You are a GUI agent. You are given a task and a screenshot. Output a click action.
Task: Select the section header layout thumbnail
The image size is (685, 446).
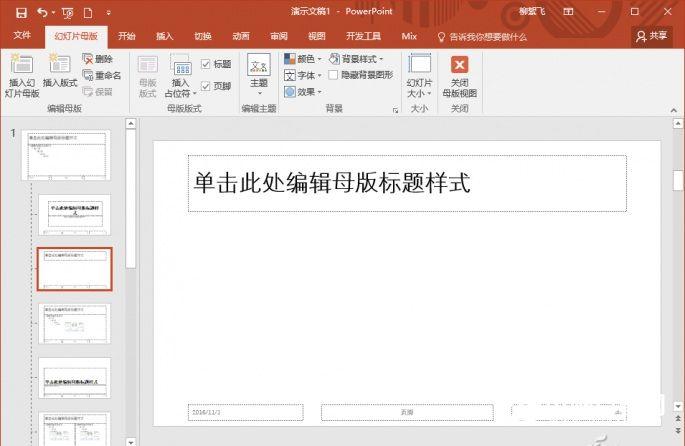(x=75, y=378)
